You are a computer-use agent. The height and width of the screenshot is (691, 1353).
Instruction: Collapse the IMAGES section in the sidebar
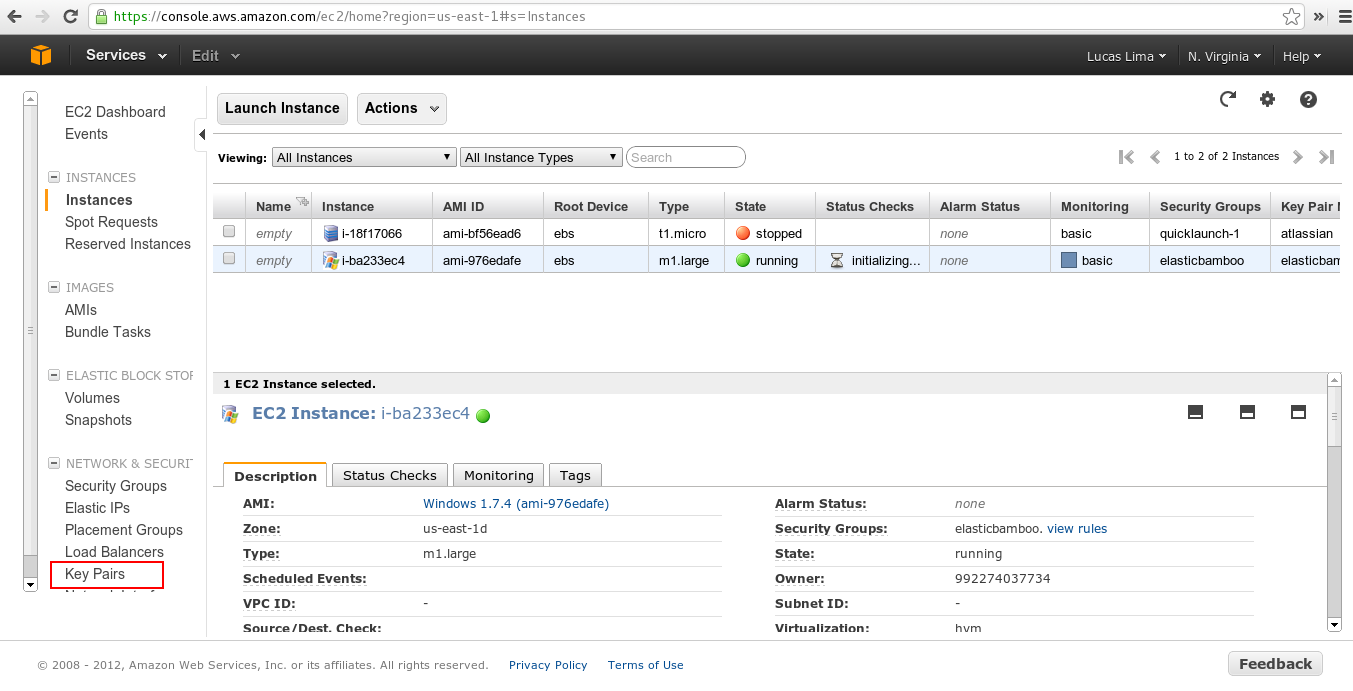point(53,287)
